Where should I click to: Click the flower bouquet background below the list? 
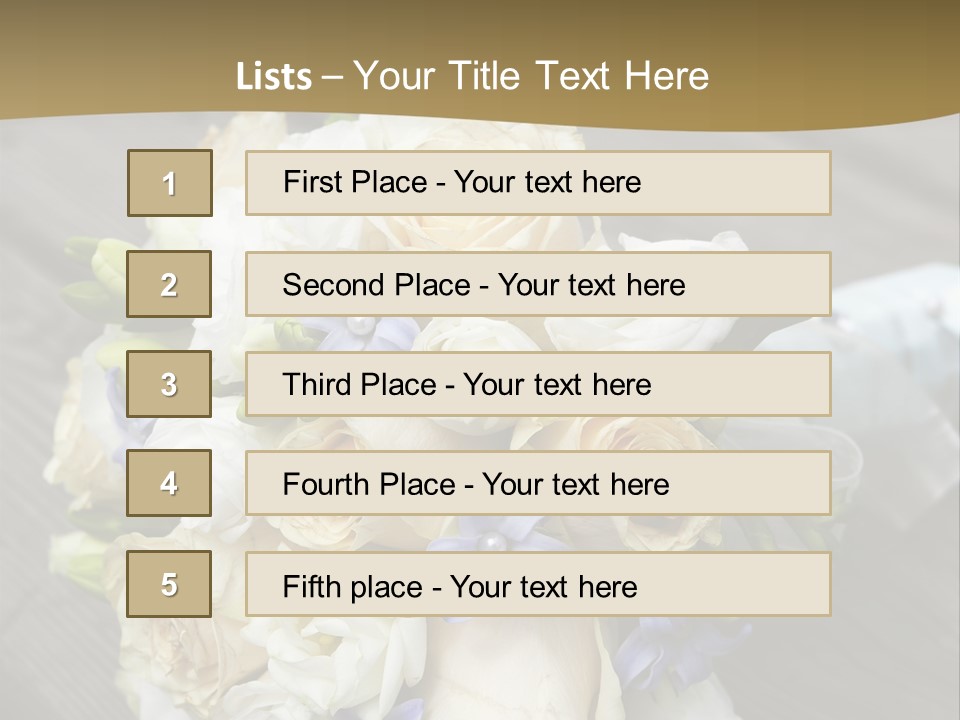(480, 665)
